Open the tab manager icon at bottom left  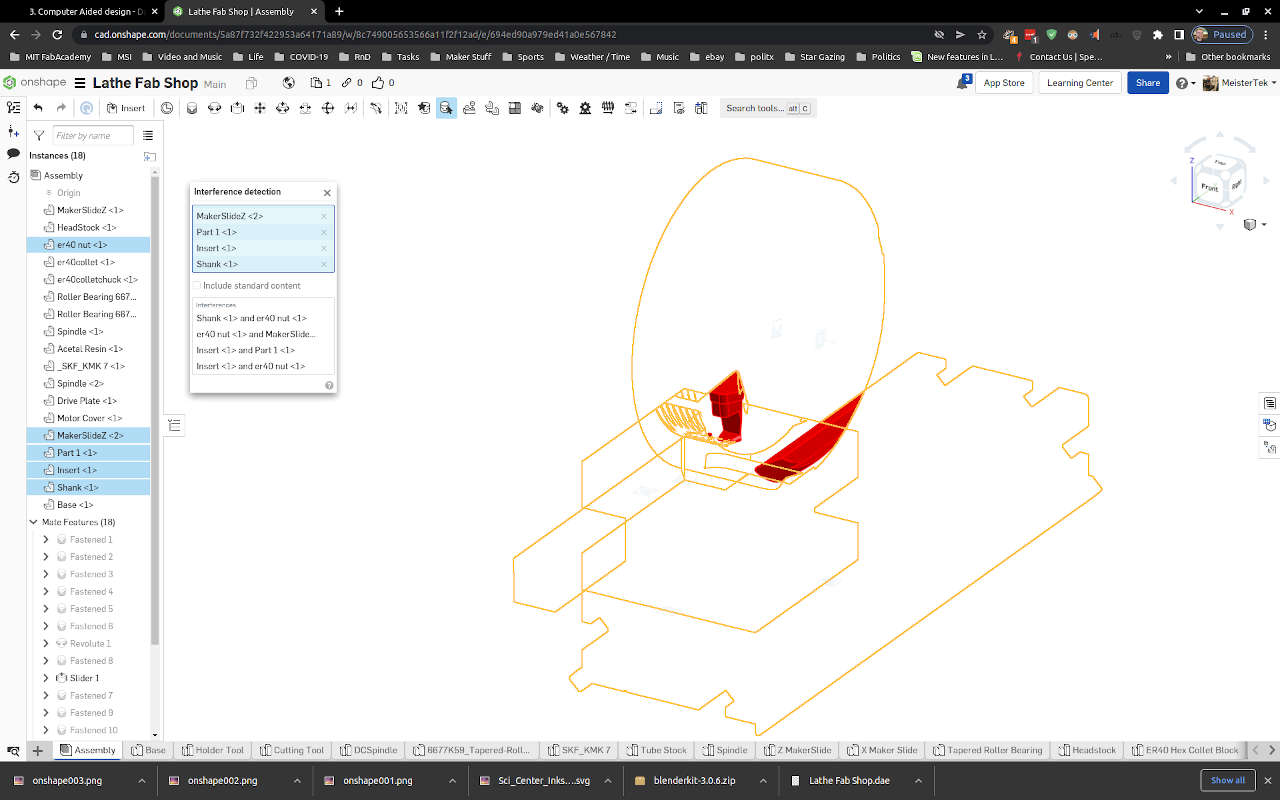[x=13, y=750]
